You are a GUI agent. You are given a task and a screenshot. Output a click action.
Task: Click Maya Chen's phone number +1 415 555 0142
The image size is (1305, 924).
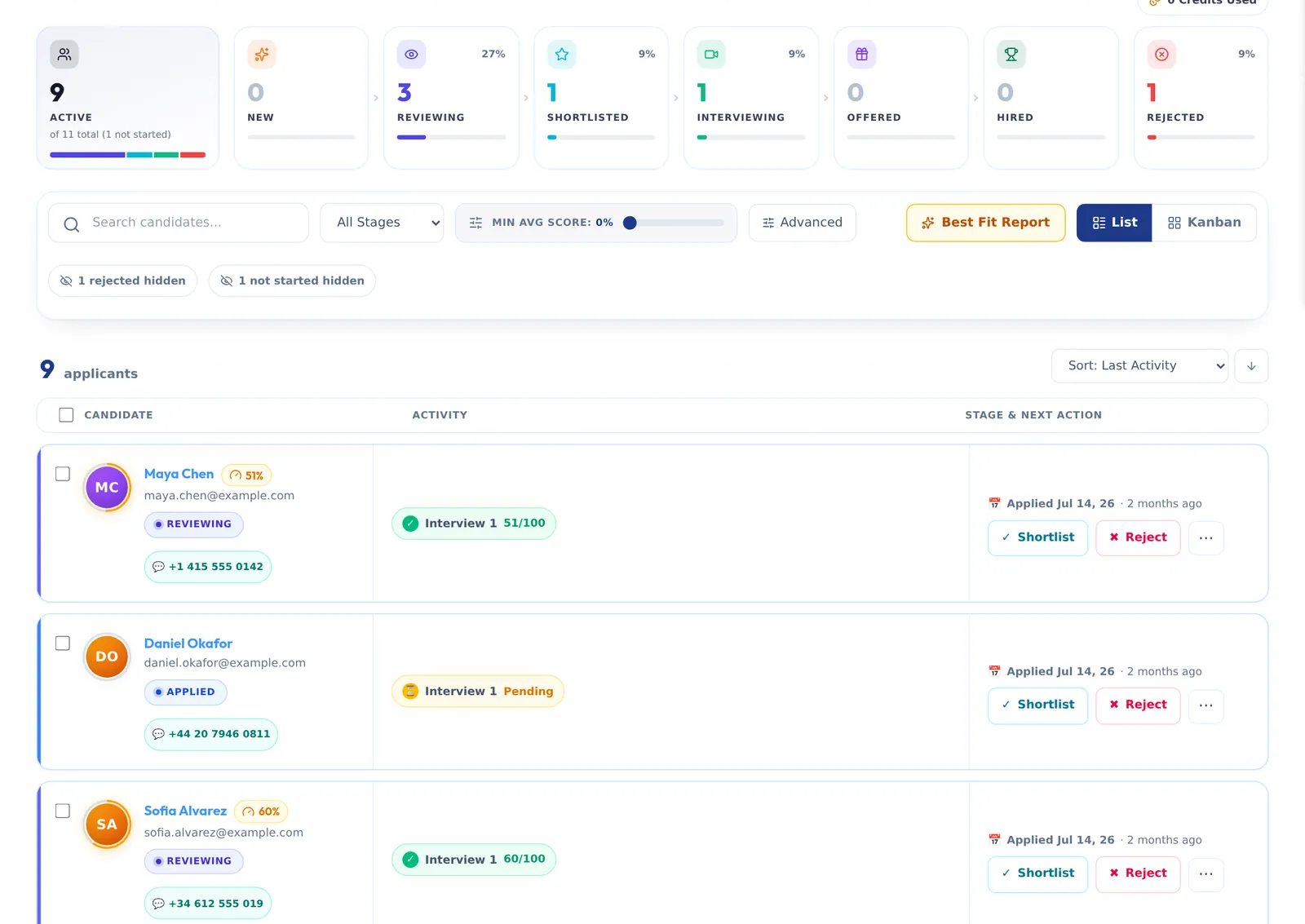click(208, 567)
